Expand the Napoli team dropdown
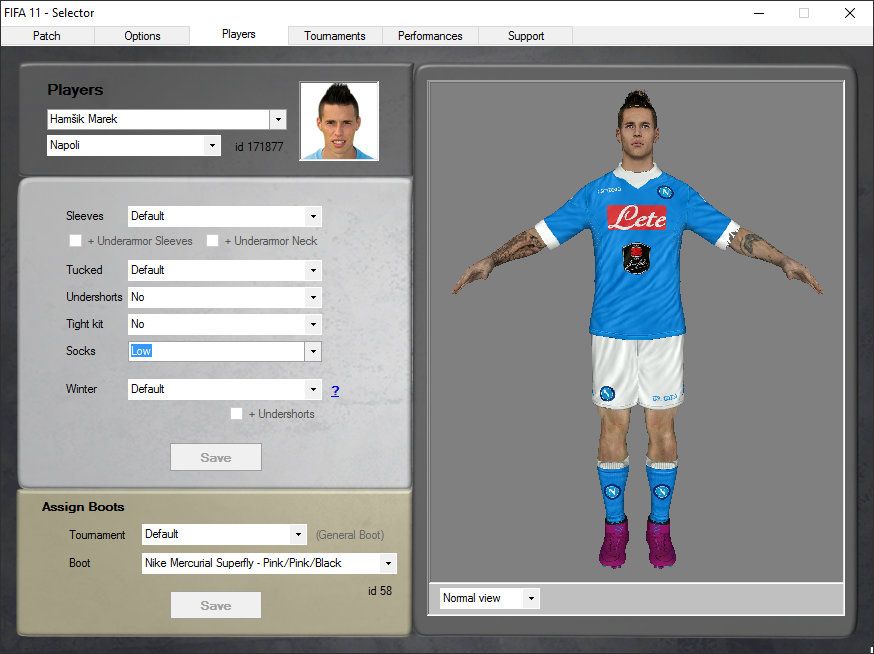The image size is (874, 654). pyautogui.click(x=211, y=146)
